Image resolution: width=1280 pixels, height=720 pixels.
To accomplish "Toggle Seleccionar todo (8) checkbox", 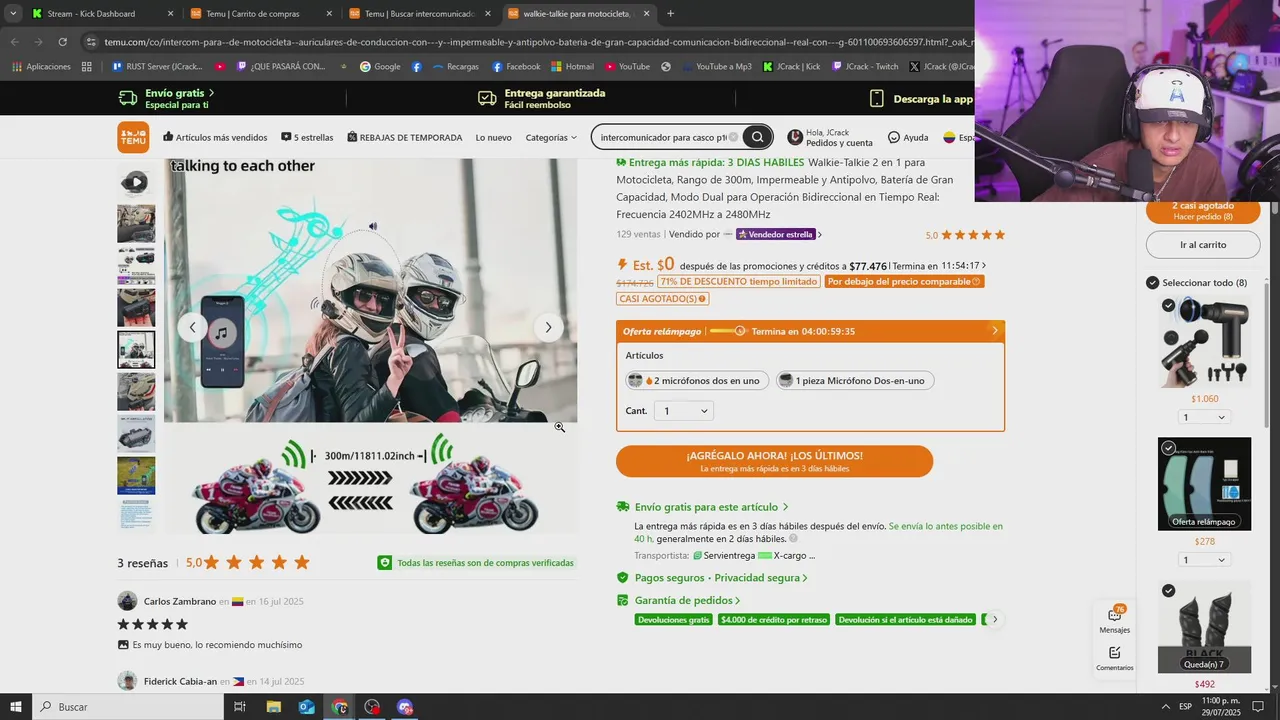I will 1153,283.
